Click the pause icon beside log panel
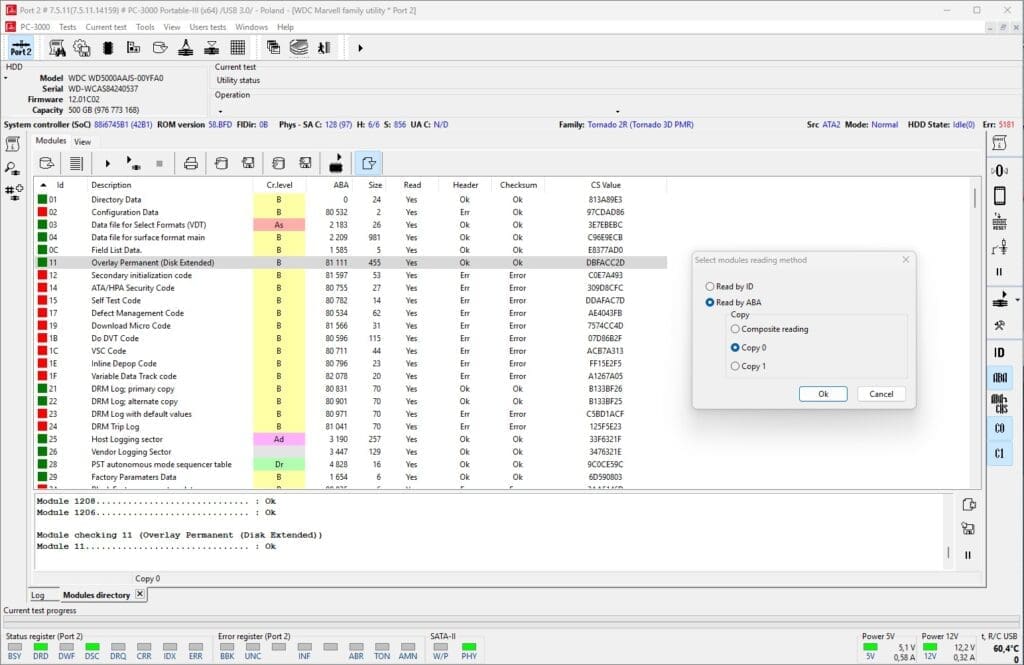1024x665 pixels. [968, 555]
